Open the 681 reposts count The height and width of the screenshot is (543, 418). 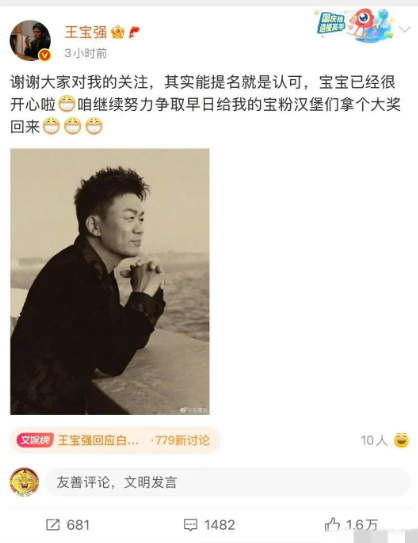coord(78,525)
